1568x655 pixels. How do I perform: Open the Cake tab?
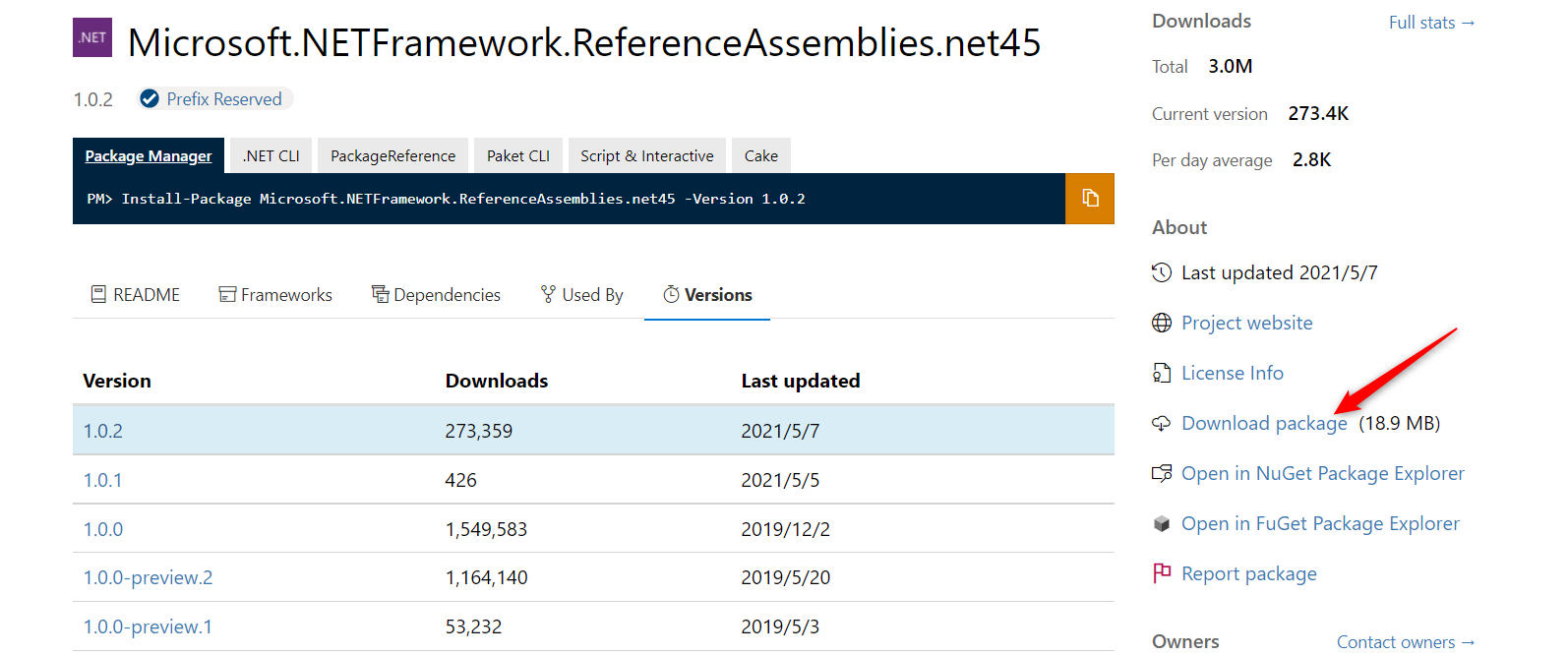[x=761, y=155]
